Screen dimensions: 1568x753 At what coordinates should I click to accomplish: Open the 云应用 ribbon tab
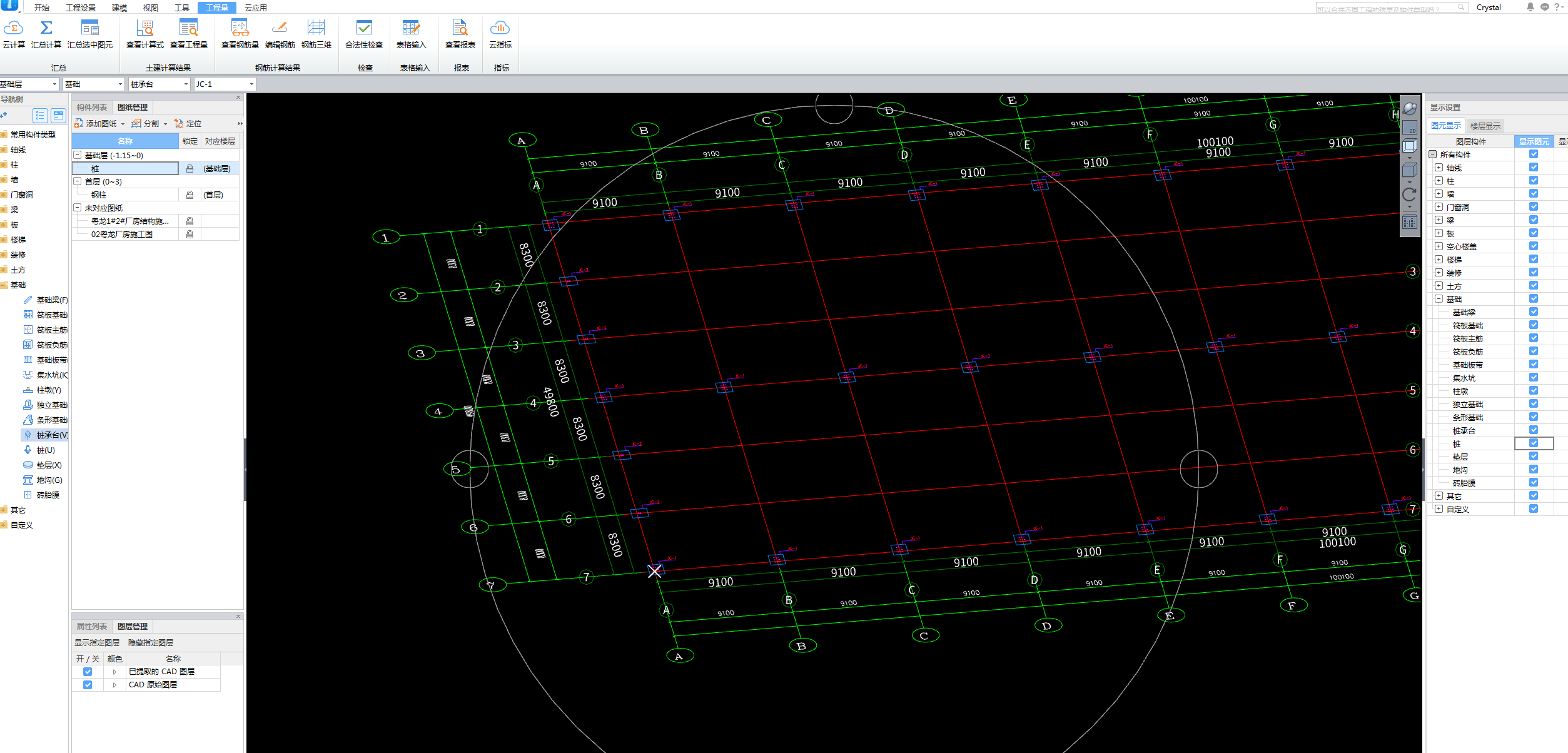[256, 8]
